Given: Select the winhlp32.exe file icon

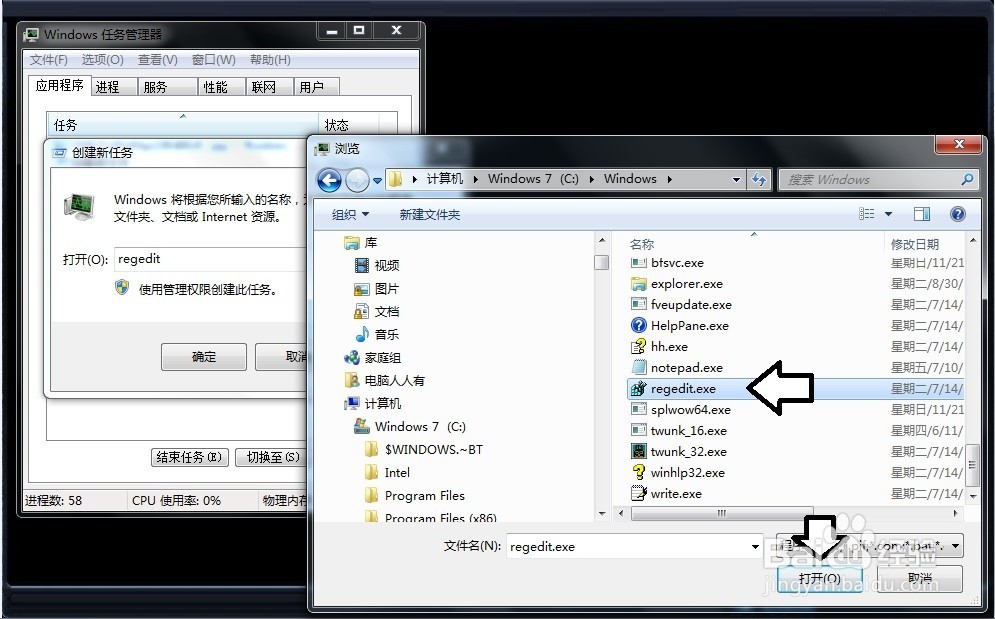Looking at the screenshot, I should tap(638, 472).
